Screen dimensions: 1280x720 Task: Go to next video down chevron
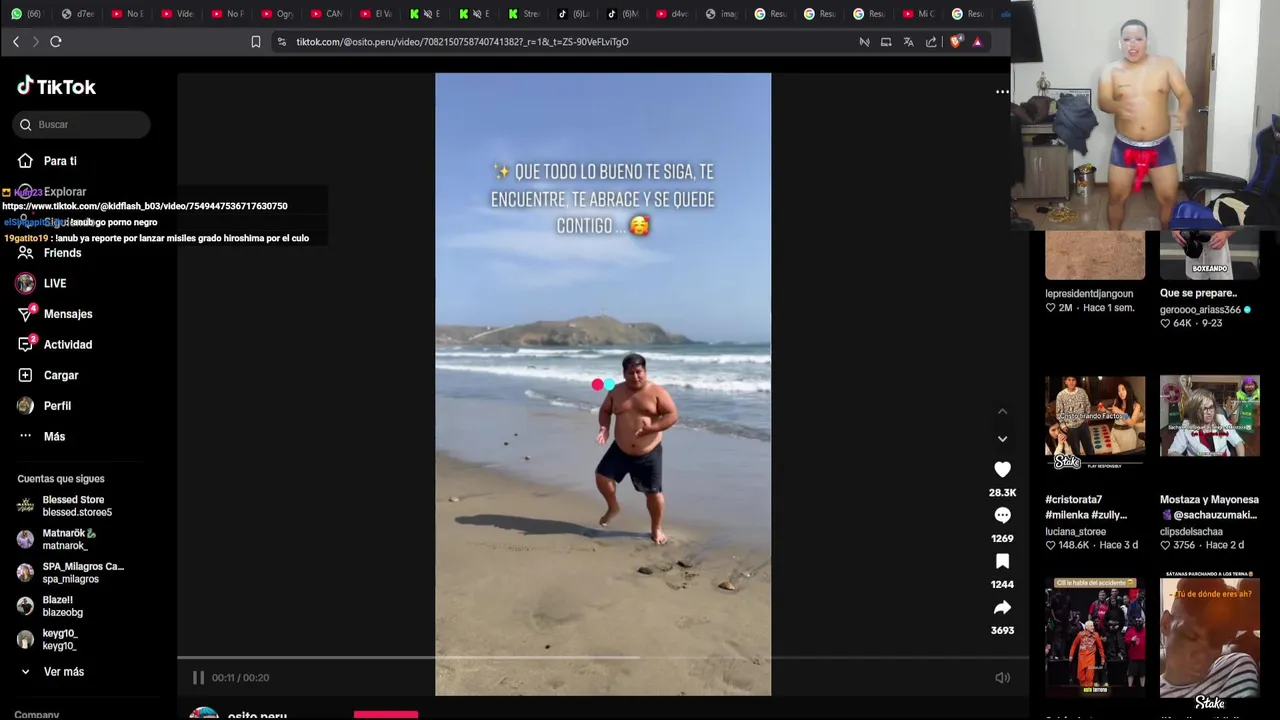(1002, 439)
